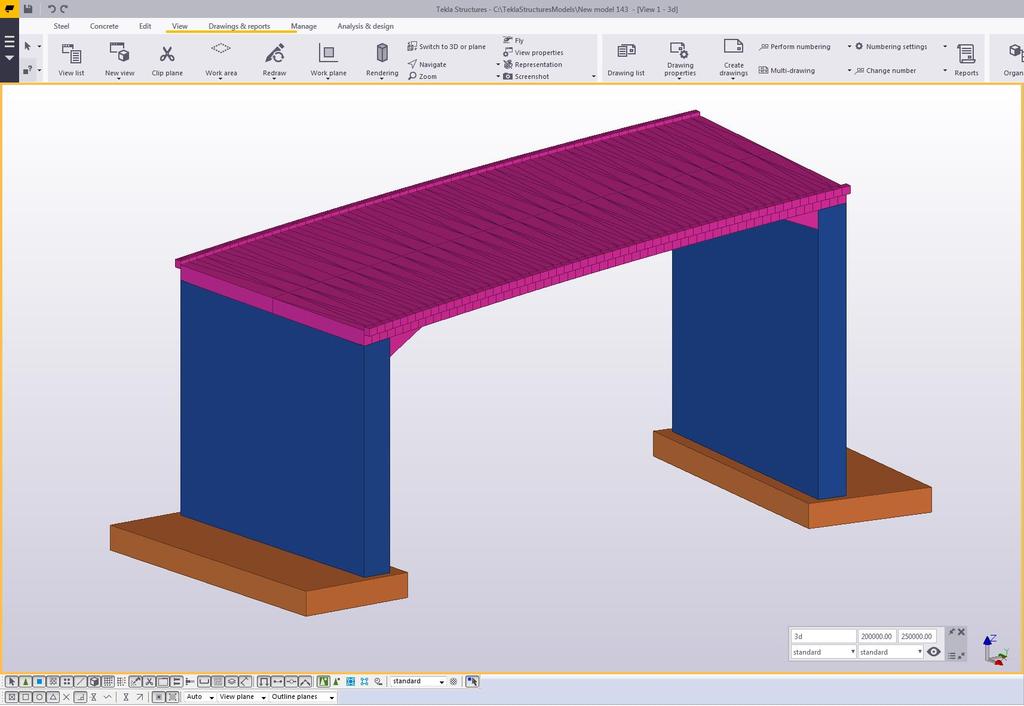This screenshot has width=1024, height=706.
Task: Open the Drawing list
Action: pos(626,59)
